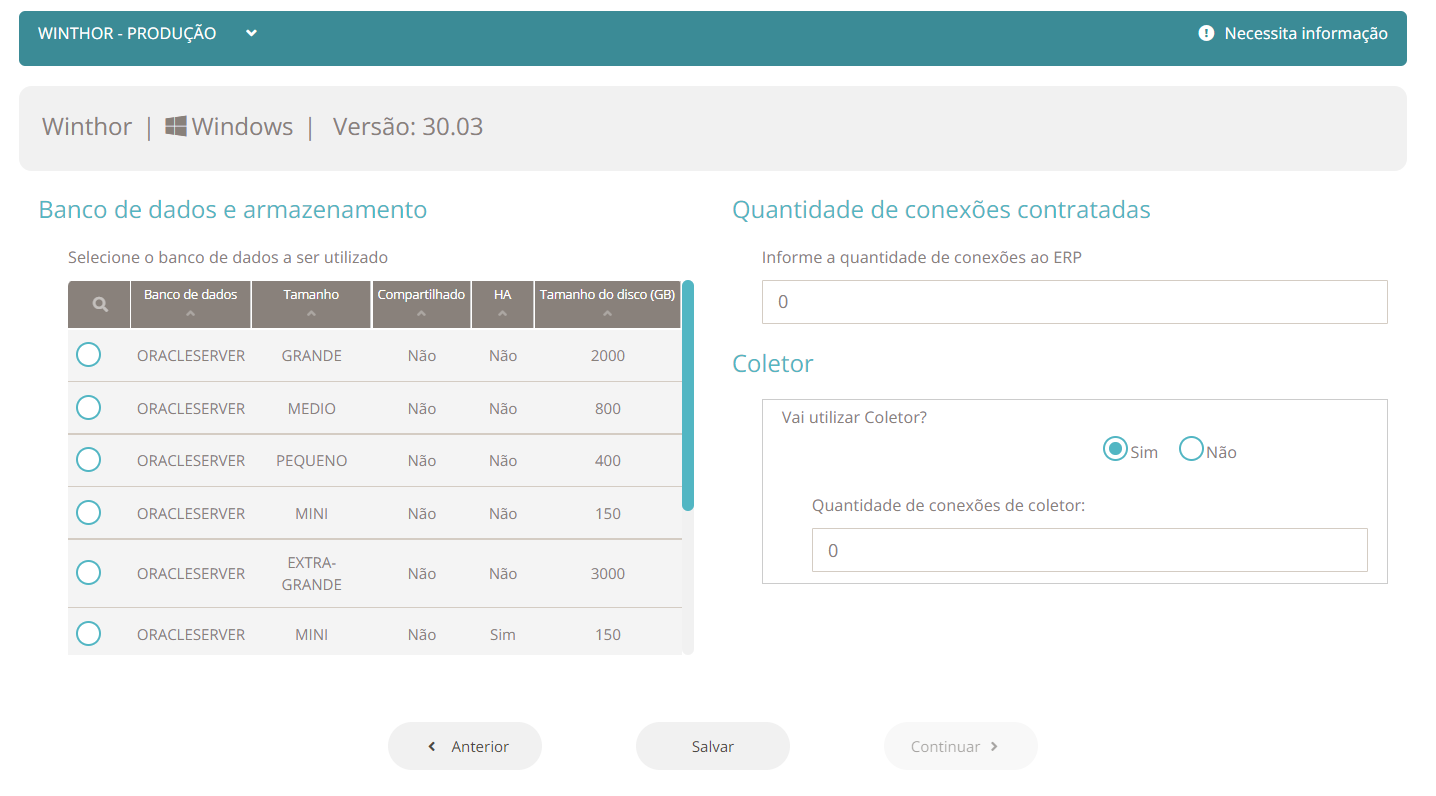
Task: Click the Banco de dados e armazenamento heading
Action: [x=233, y=209]
